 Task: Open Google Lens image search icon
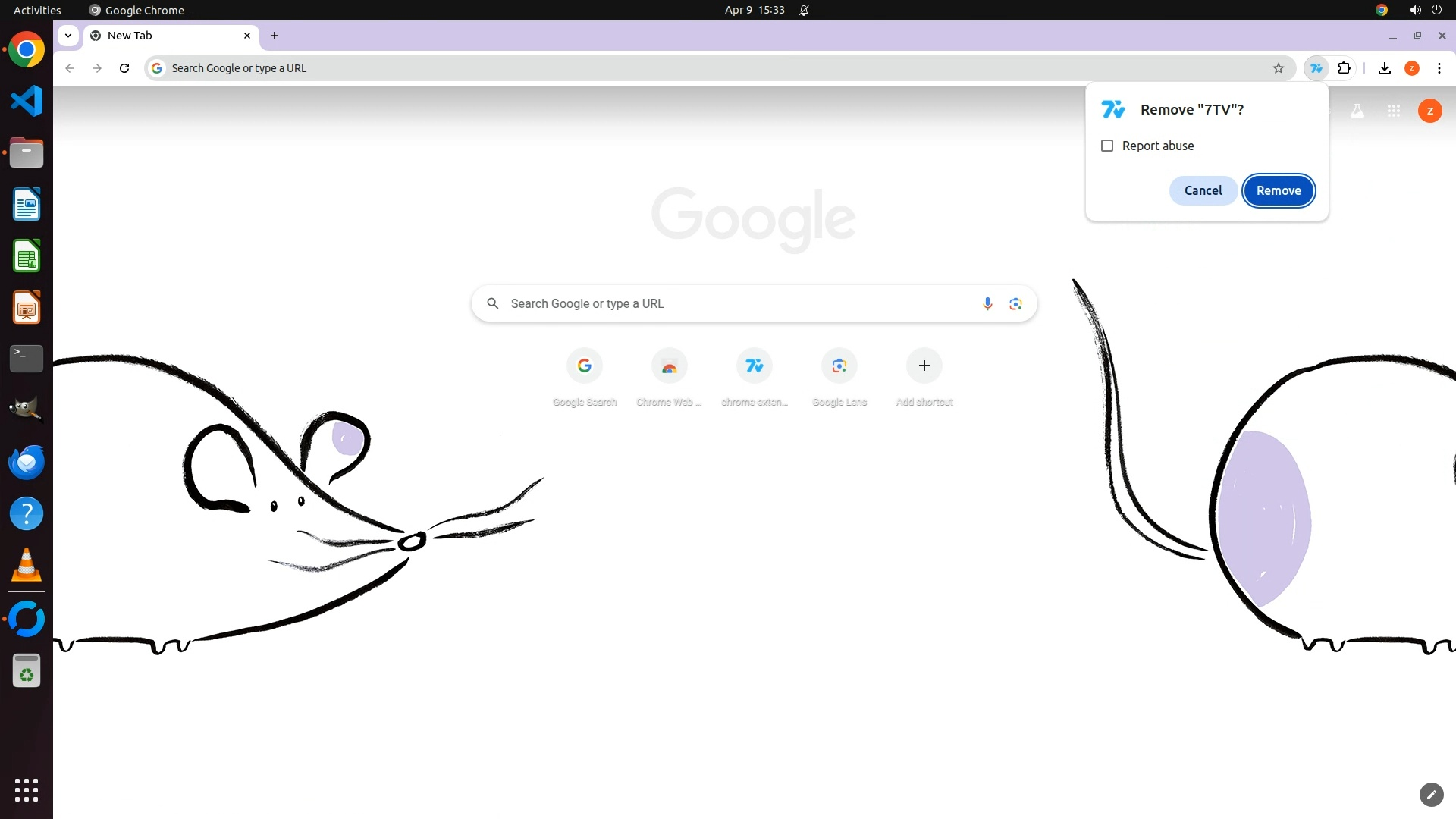click(x=1015, y=303)
